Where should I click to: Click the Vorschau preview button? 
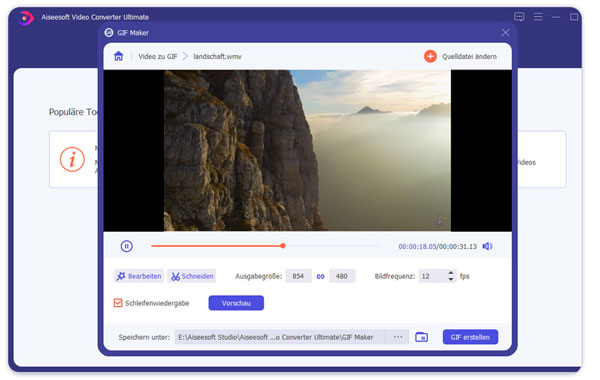(x=236, y=303)
